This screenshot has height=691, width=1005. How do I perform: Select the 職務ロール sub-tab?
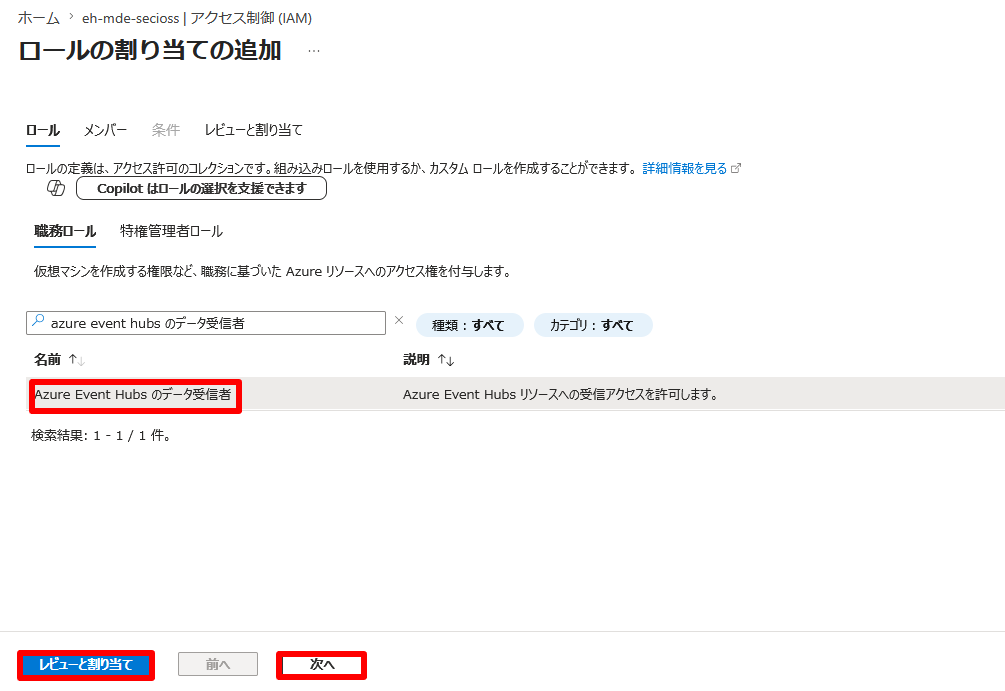[x=65, y=231]
